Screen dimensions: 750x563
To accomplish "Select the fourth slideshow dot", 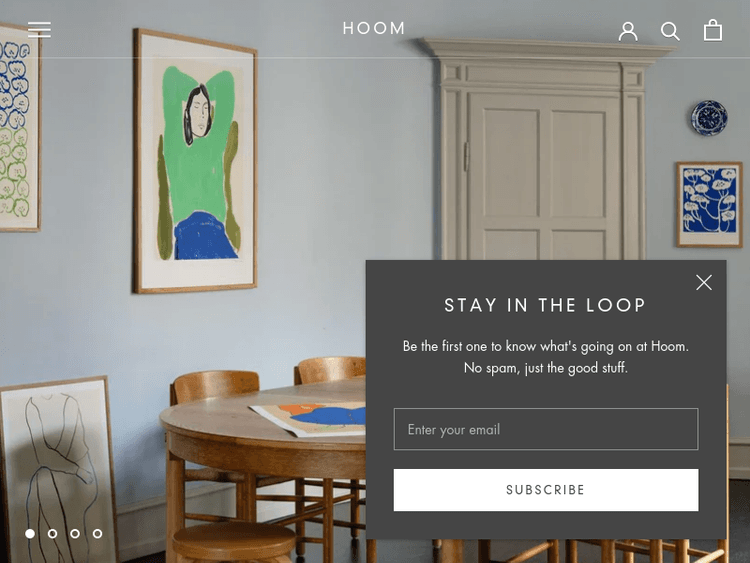I will [98, 533].
